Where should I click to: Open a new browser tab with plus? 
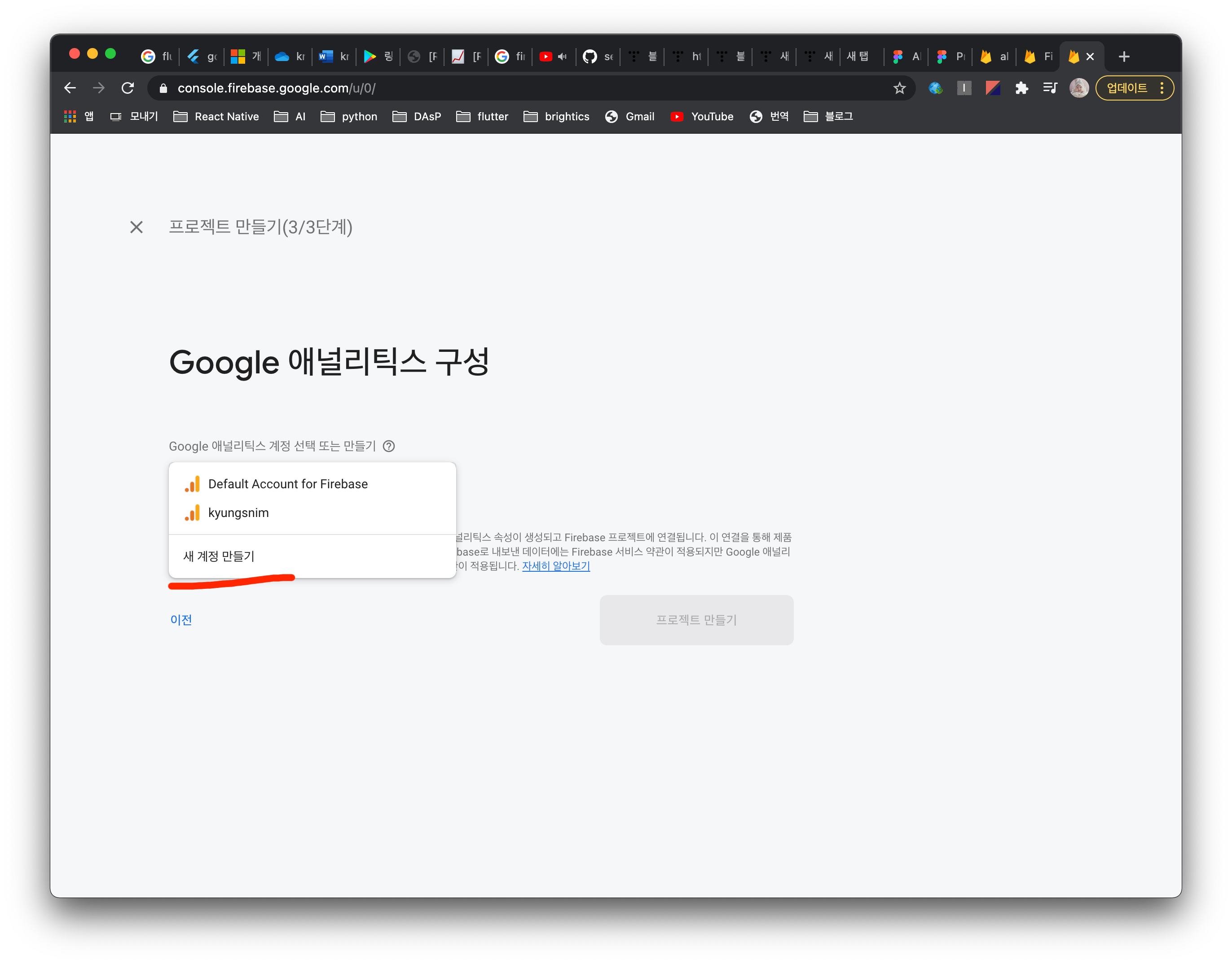(x=1124, y=57)
